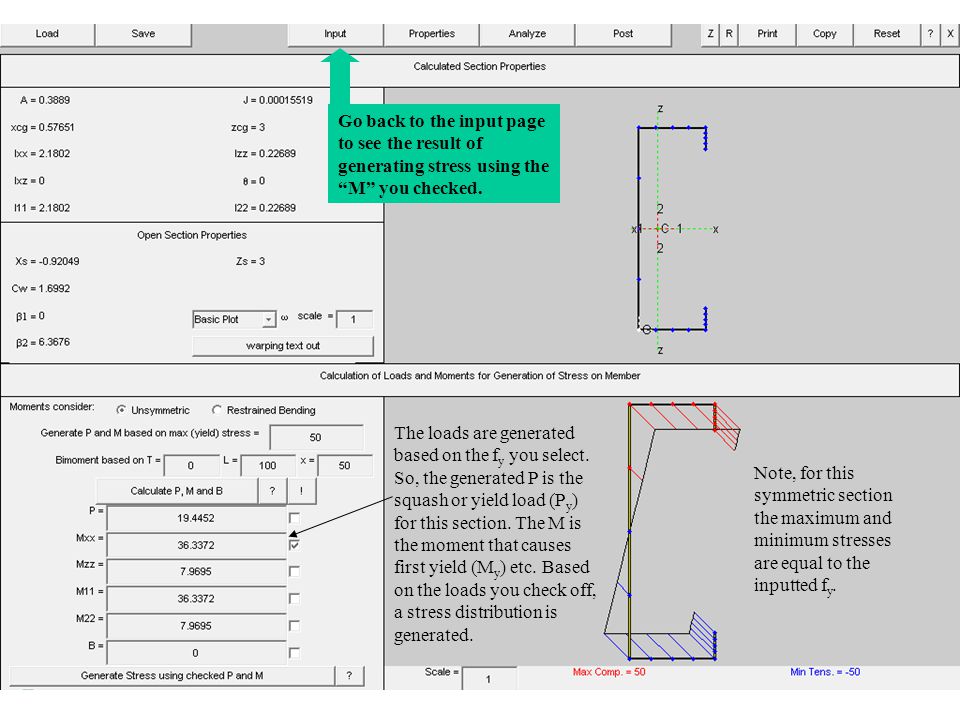Uncheck the Mxx checkbox
The image size is (960, 720).
click(x=294, y=544)
